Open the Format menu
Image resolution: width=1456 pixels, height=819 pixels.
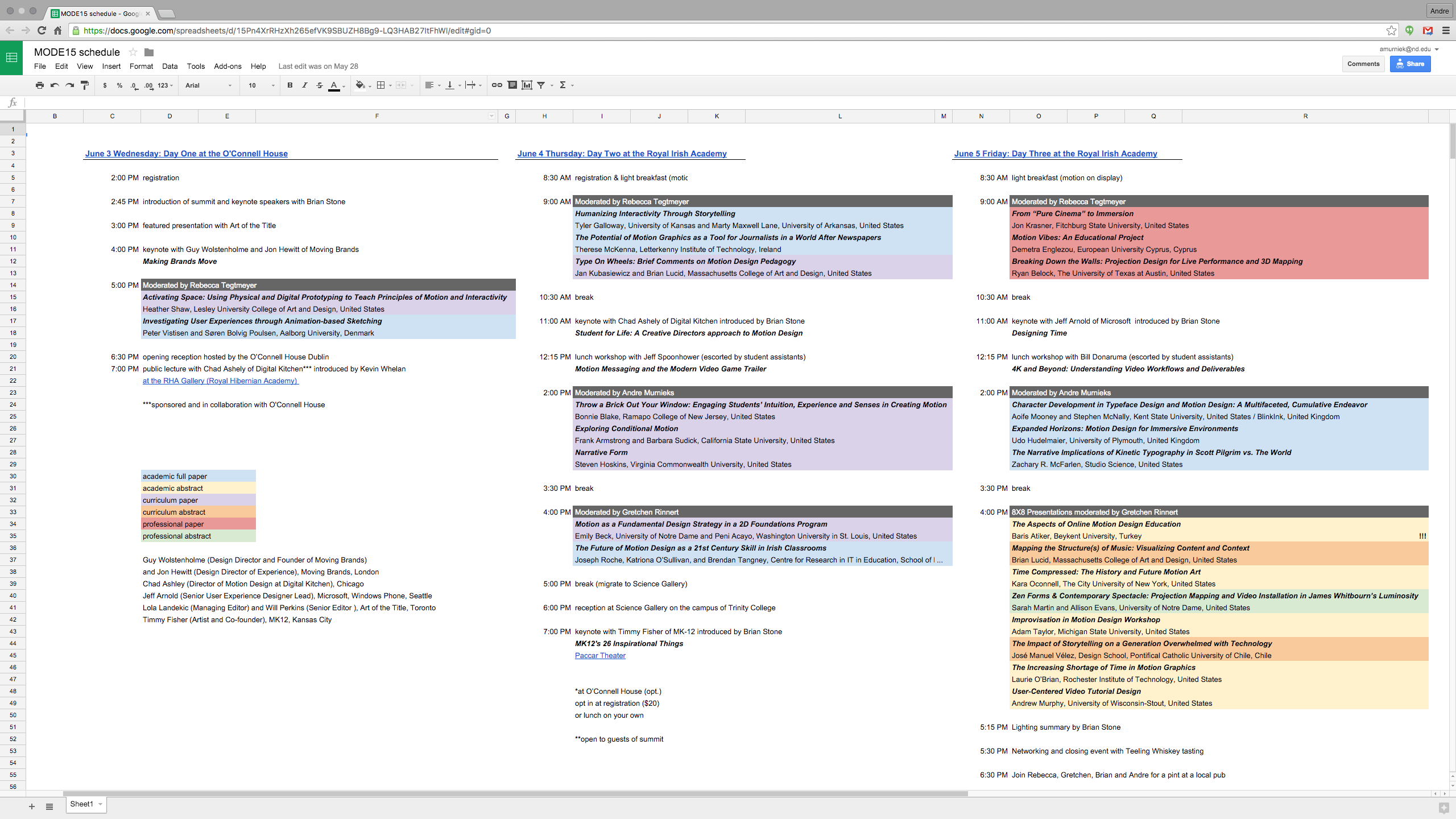141,66
